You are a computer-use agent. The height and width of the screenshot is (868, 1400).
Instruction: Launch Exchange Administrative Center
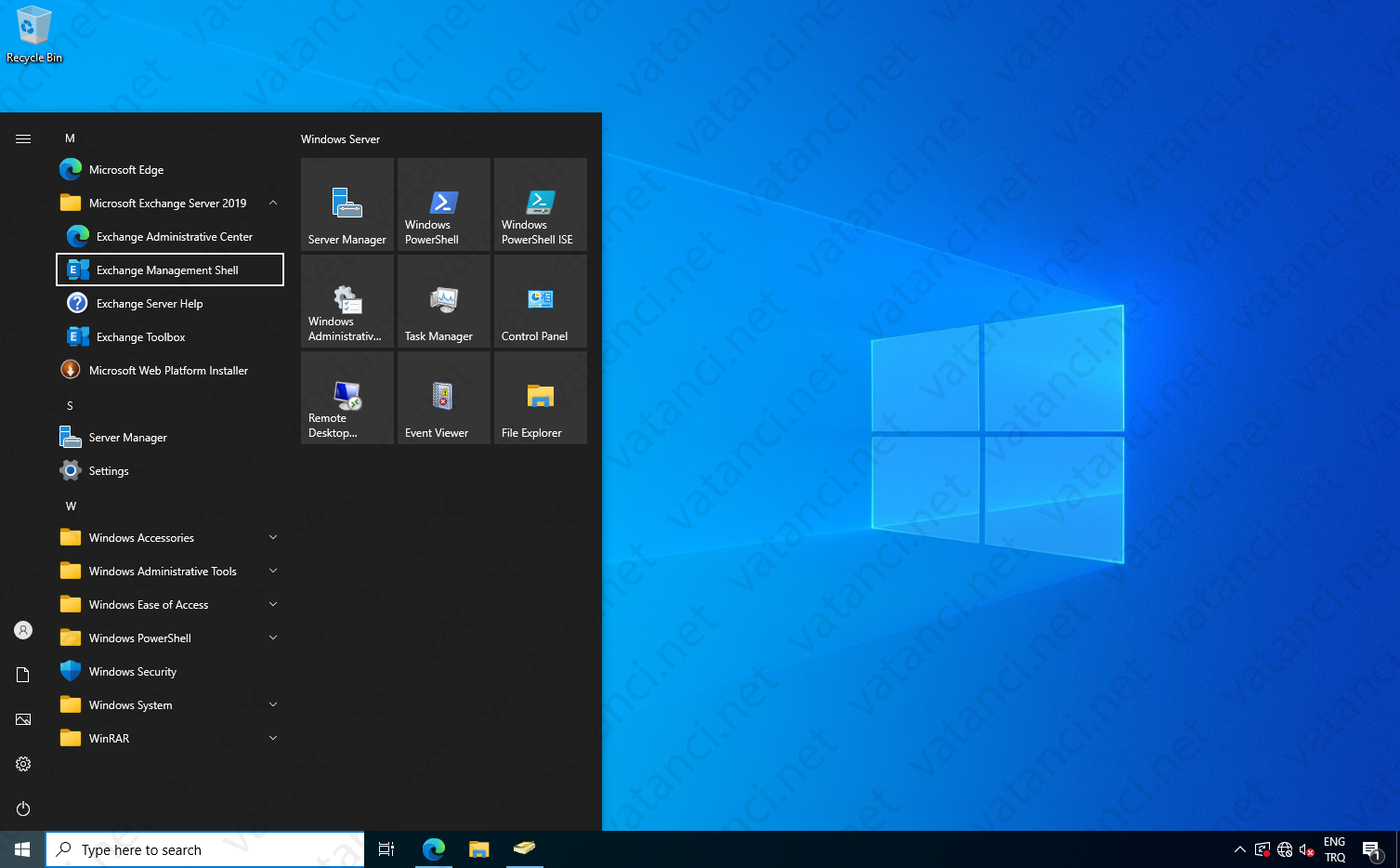pyautogui.click(x=170, y=236)
